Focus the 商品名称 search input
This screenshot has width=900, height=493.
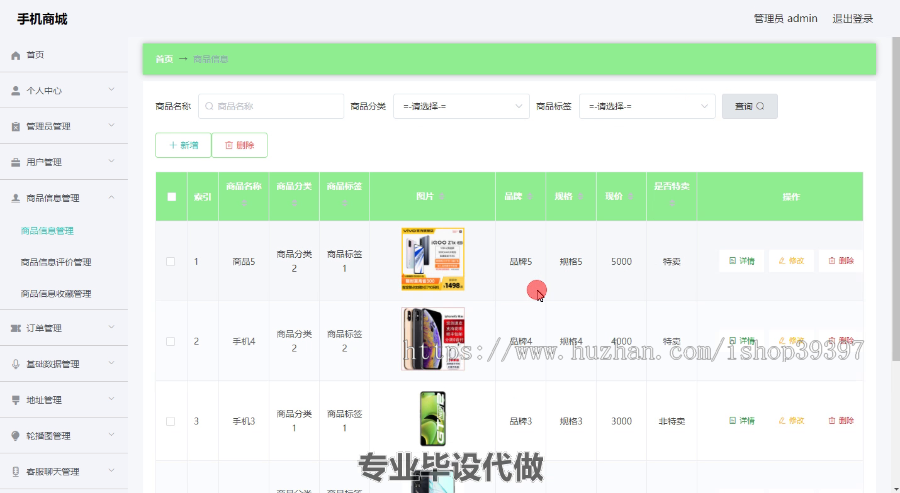coord(271,106)
